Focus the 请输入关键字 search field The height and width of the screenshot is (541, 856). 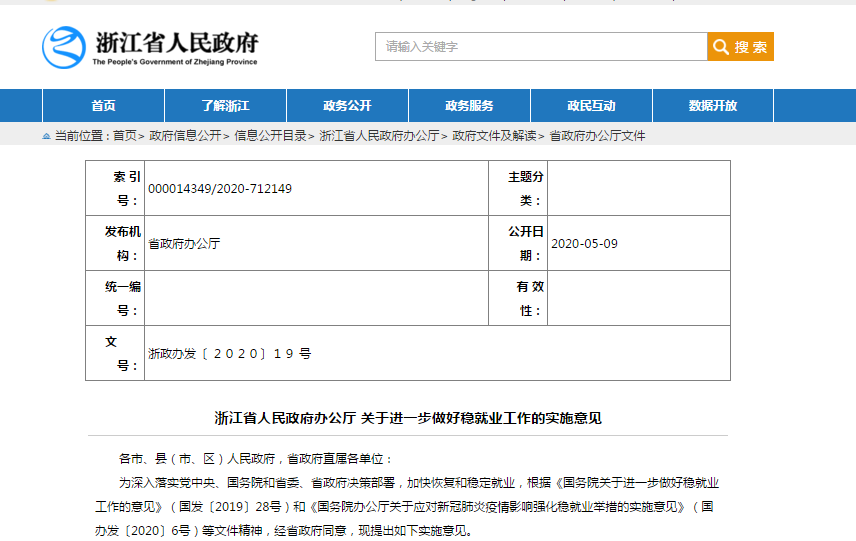[x=540, y=47]
